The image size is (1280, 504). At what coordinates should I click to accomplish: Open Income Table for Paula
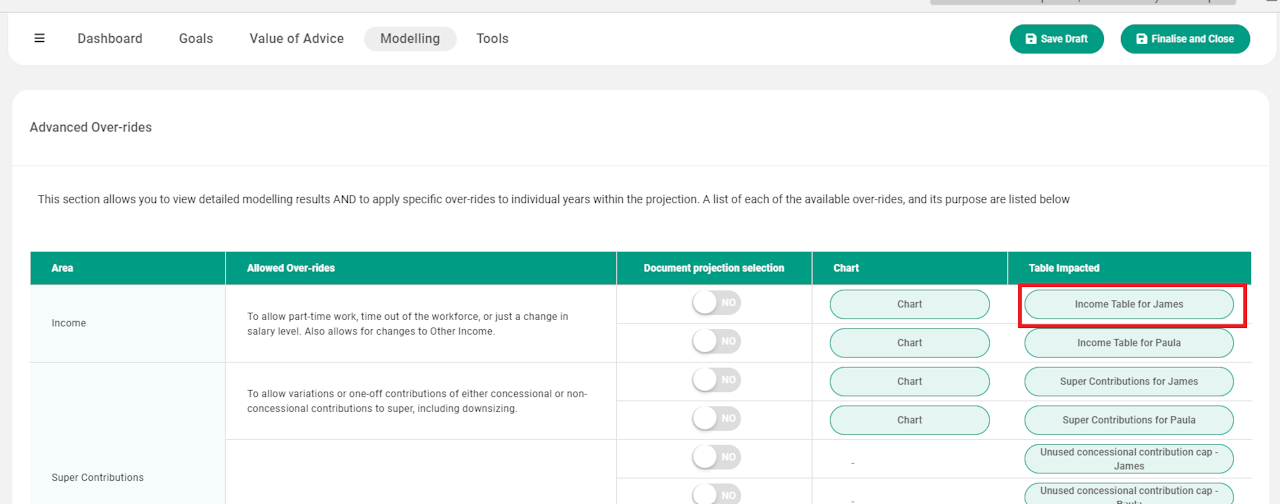(x=1128, y=343)
